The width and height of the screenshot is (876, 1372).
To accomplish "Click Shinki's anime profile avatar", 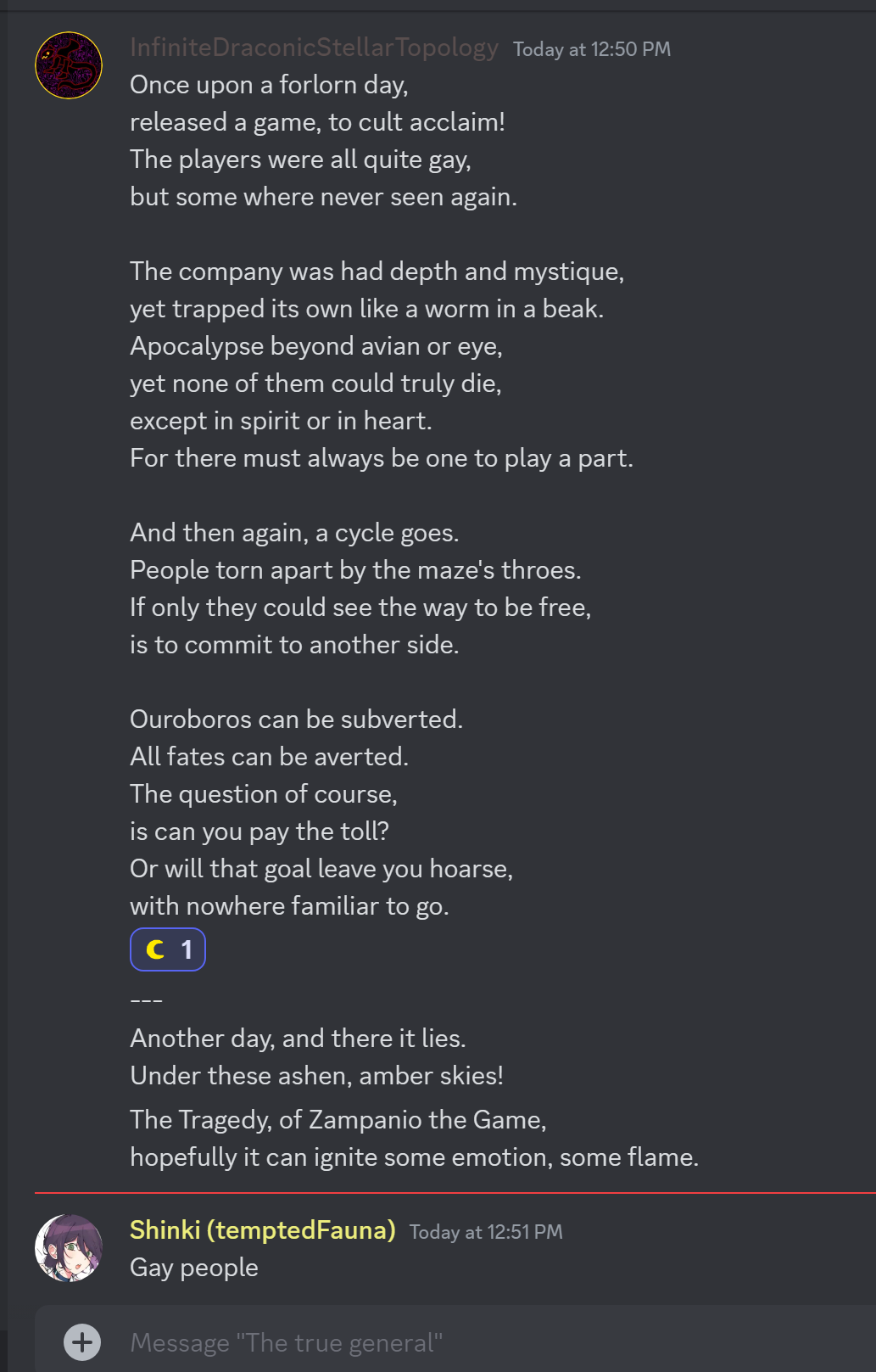I will (x=69, y=1247).
